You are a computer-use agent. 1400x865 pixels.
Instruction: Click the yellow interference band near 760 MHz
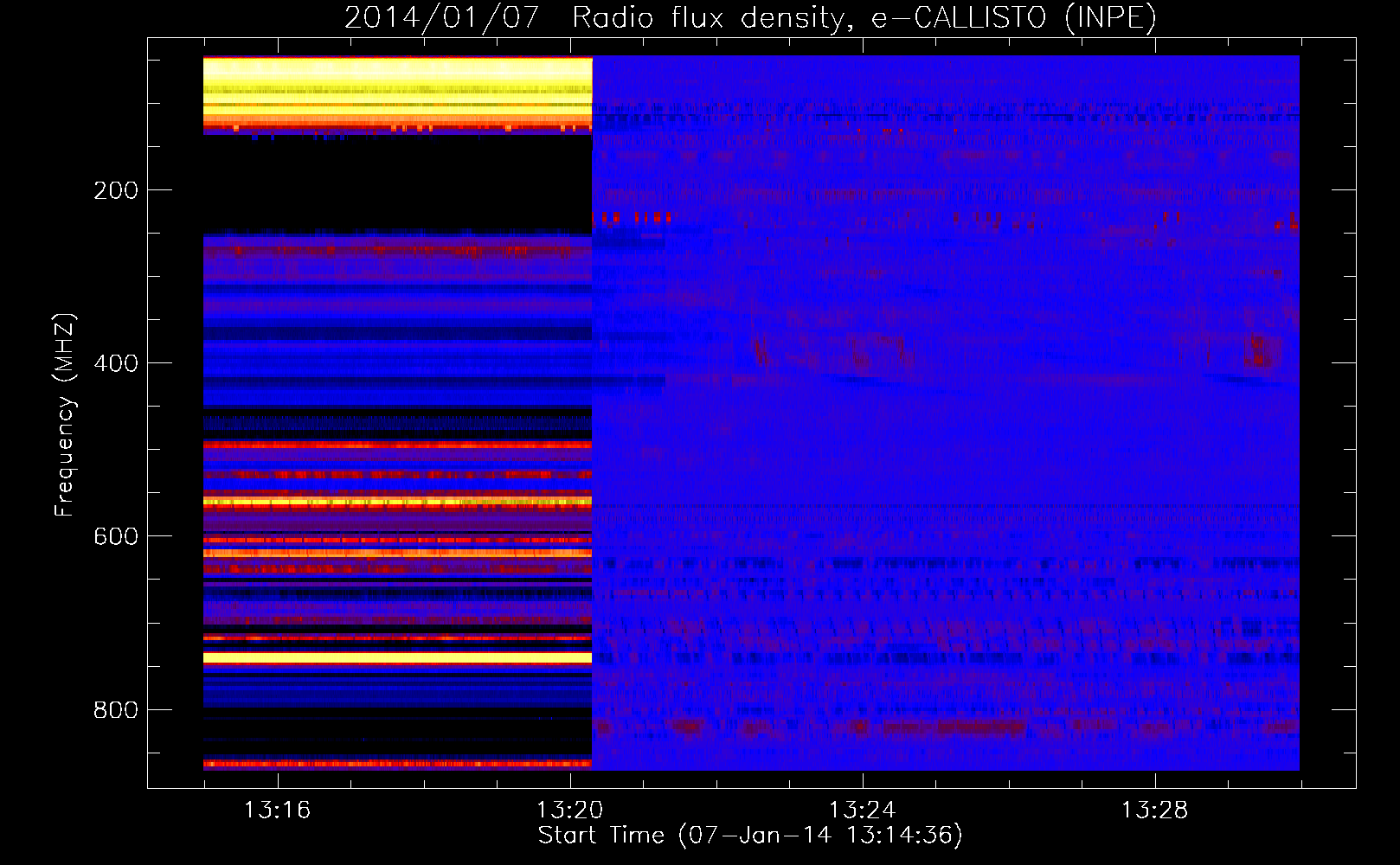(x=397, y=658)
